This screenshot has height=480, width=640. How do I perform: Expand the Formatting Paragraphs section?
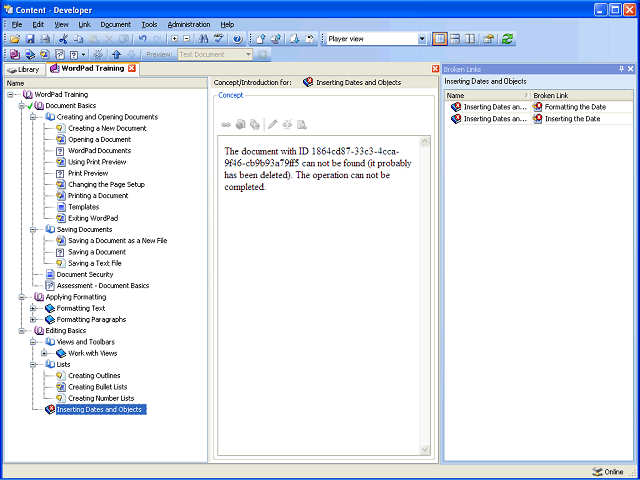point(33,320)
